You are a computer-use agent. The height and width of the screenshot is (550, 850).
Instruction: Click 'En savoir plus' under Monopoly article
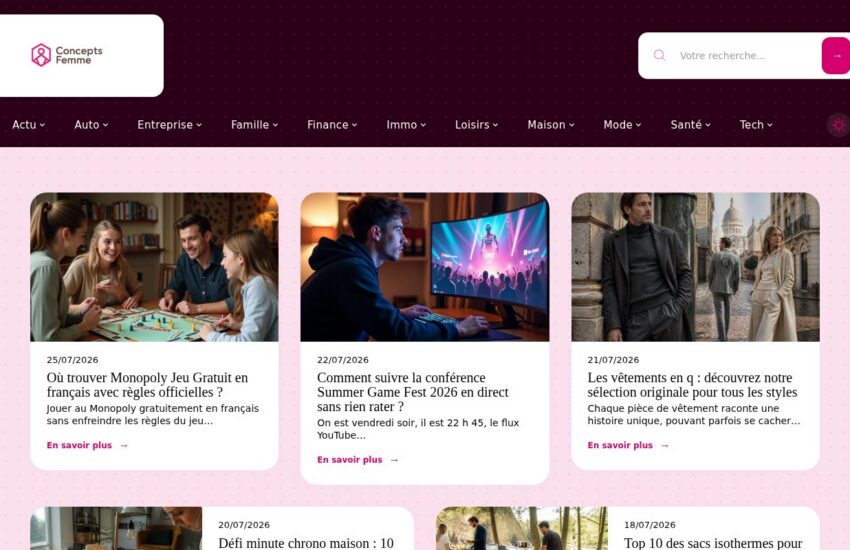click(x=87, y=445)
